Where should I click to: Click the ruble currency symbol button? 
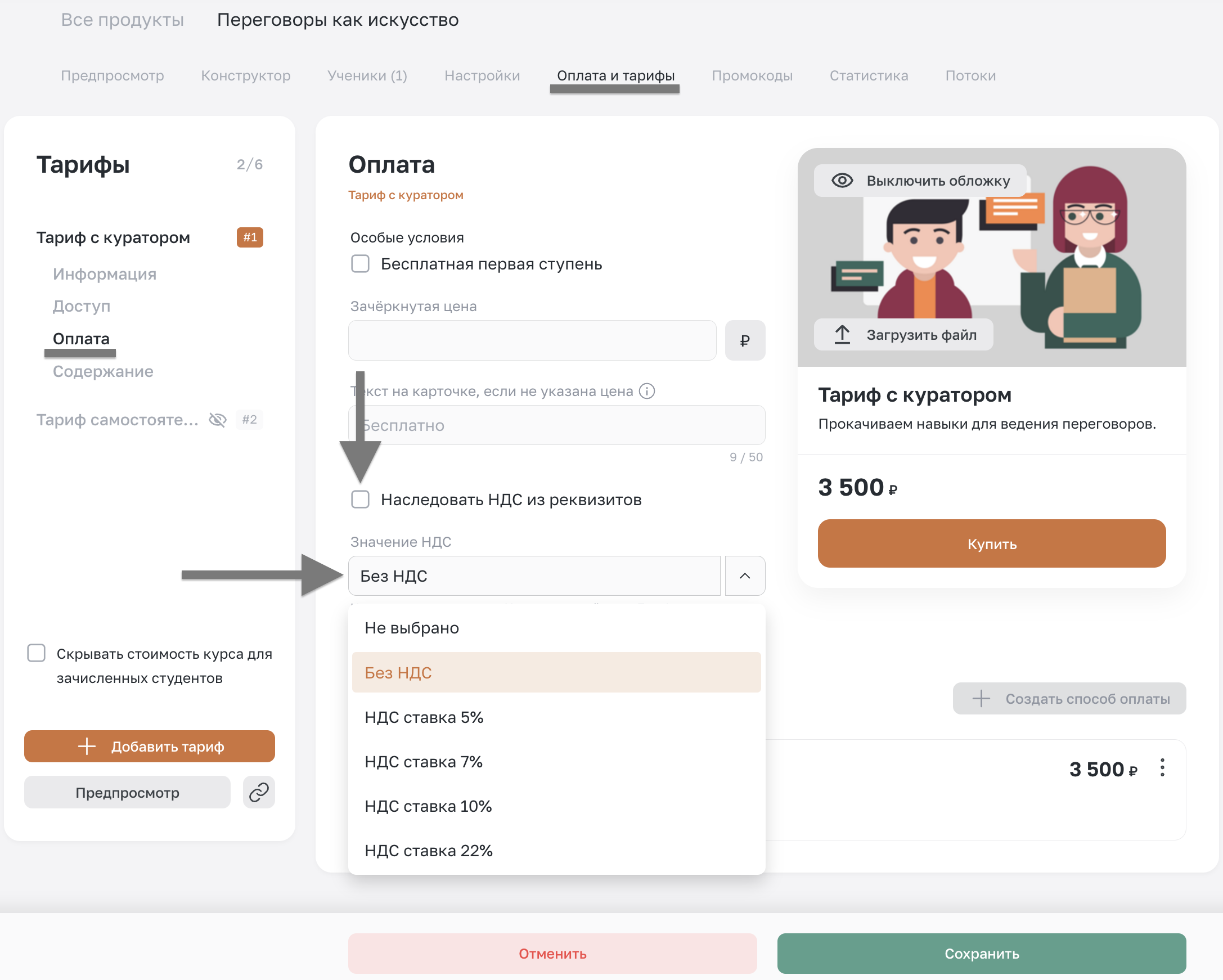click(744, 340)
